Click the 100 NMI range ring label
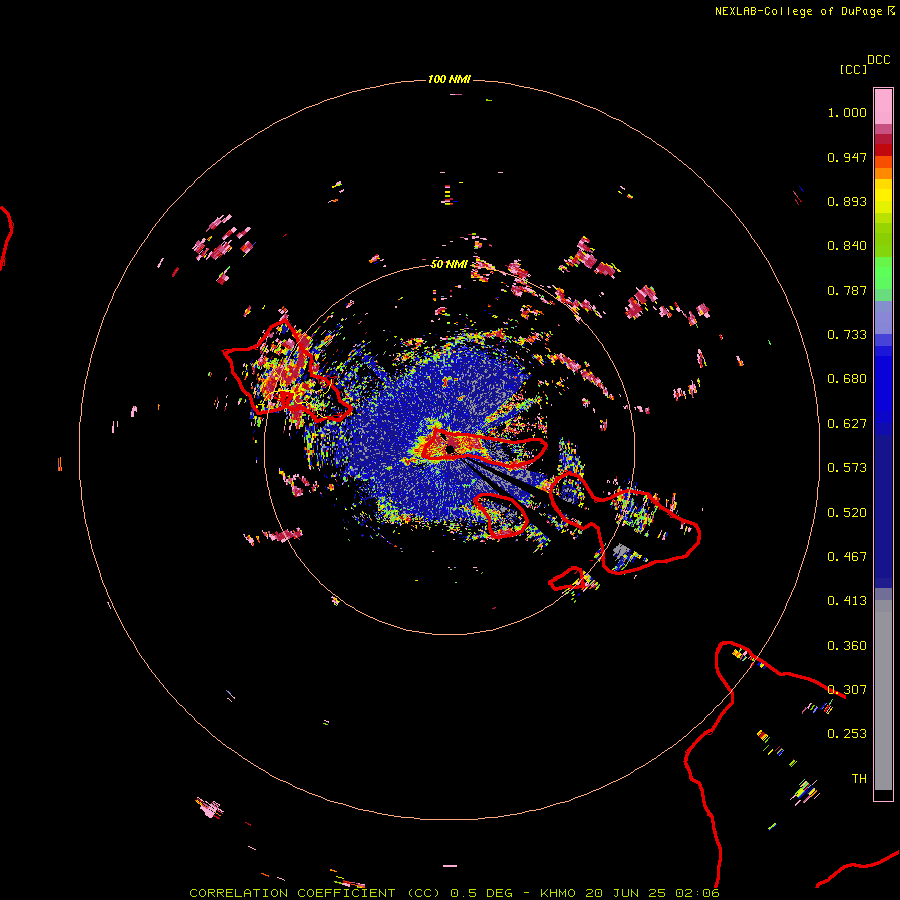Image resolution: width=900 pixels, height=900 pixels. 449,79
